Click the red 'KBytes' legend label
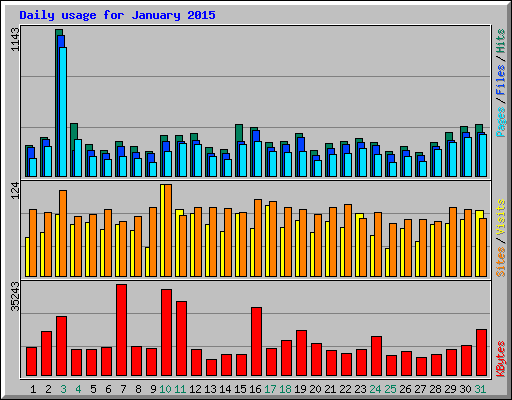512x400 pixels. (500, 359)
